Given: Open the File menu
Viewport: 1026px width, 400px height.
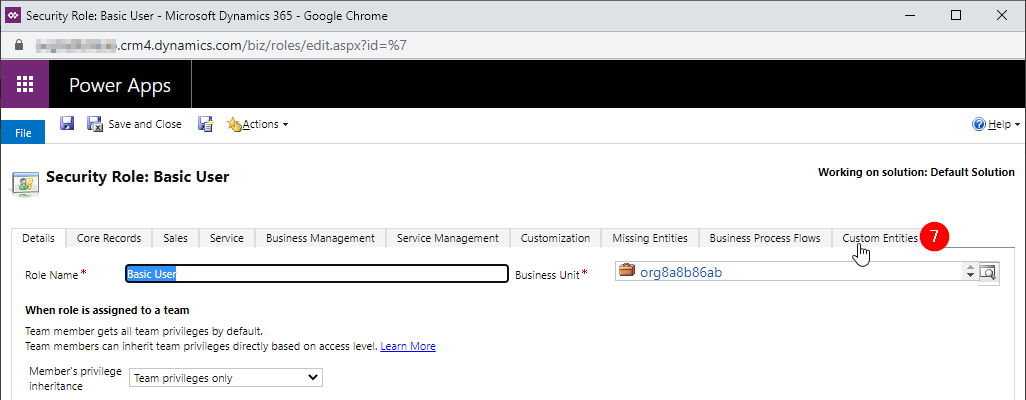Looking at the screenshot, I should point(23,132).
